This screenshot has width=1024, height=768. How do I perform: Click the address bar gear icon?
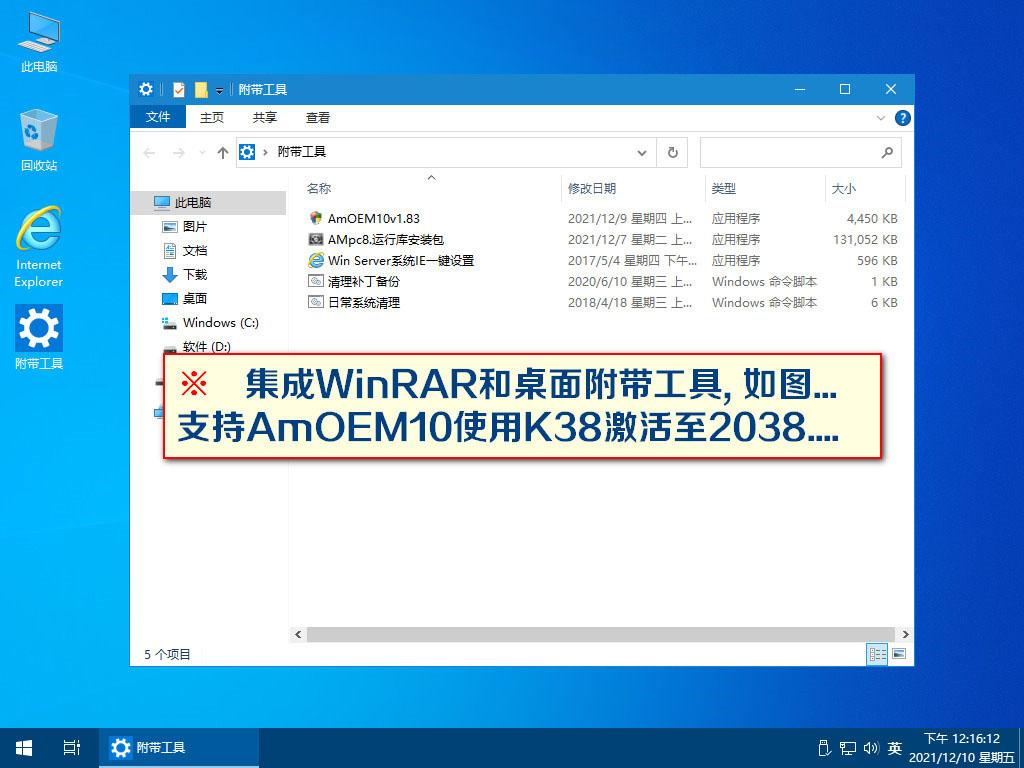coord(247,152)
